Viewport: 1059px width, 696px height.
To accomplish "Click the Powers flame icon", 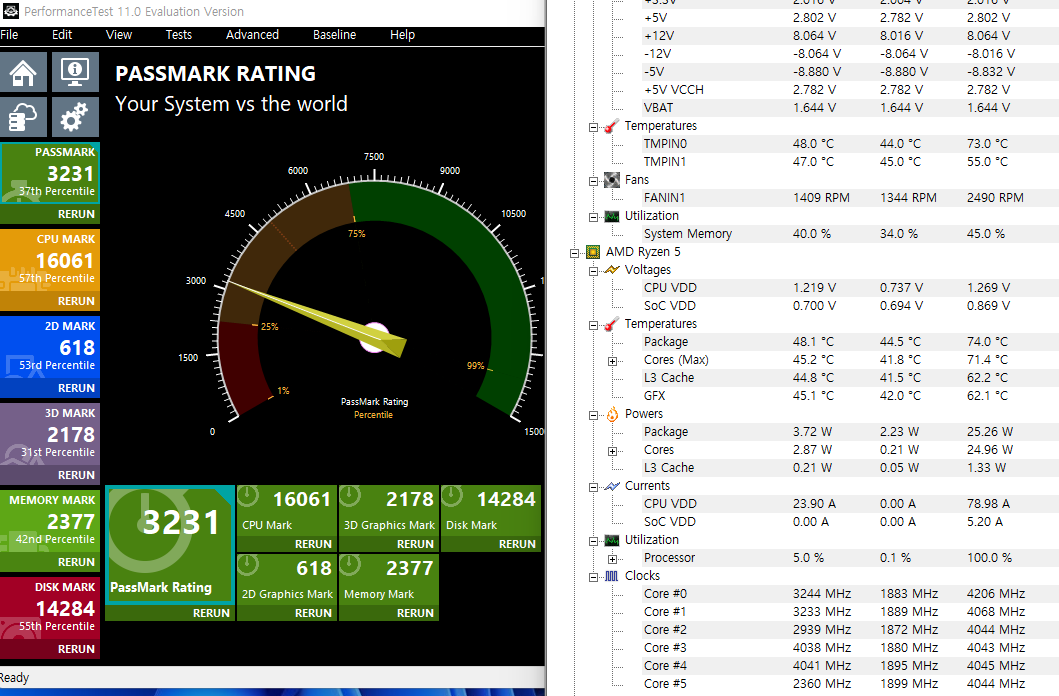I will (612, 414).
